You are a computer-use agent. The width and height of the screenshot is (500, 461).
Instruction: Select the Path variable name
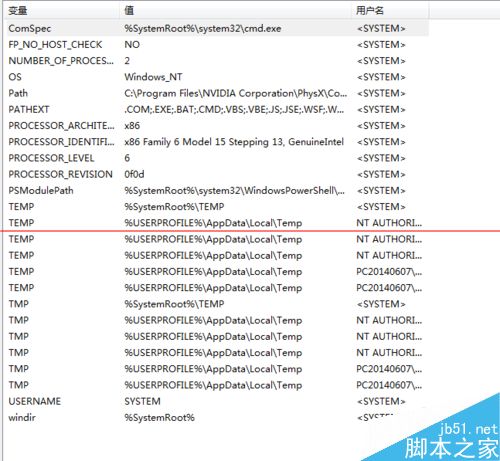click(18, 93)
